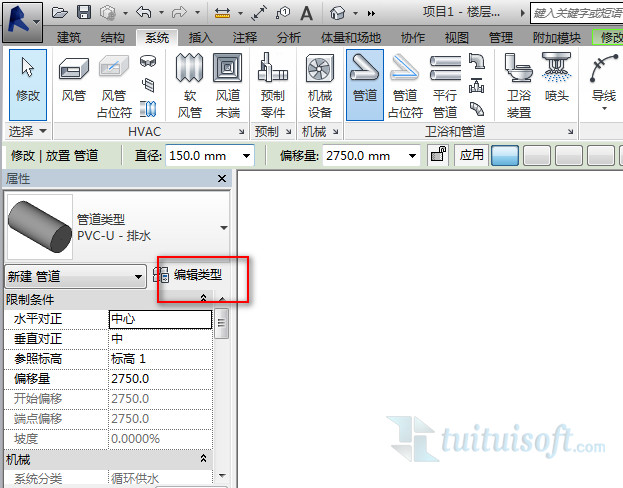The width and height of the screenshot is (623, 488).
Task: Toggle the lock icon beside offset field
Action: click(437, 155)
